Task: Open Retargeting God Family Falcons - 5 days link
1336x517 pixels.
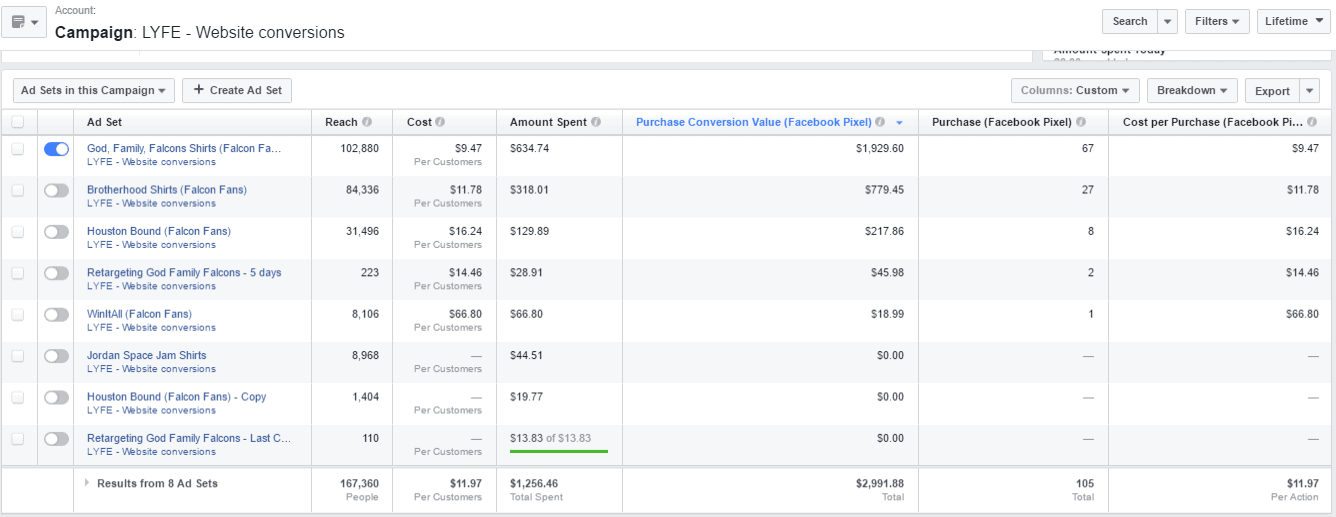Action: [x=184, y=272]
